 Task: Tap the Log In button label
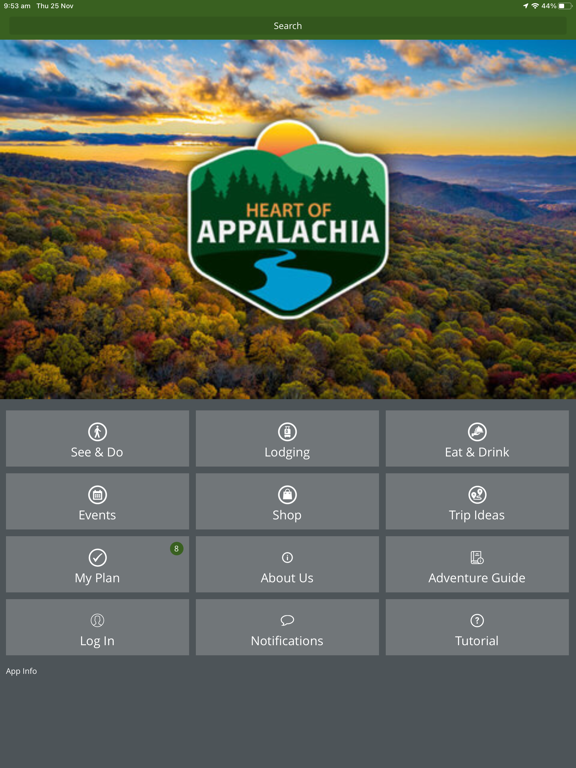coord(97,641)
